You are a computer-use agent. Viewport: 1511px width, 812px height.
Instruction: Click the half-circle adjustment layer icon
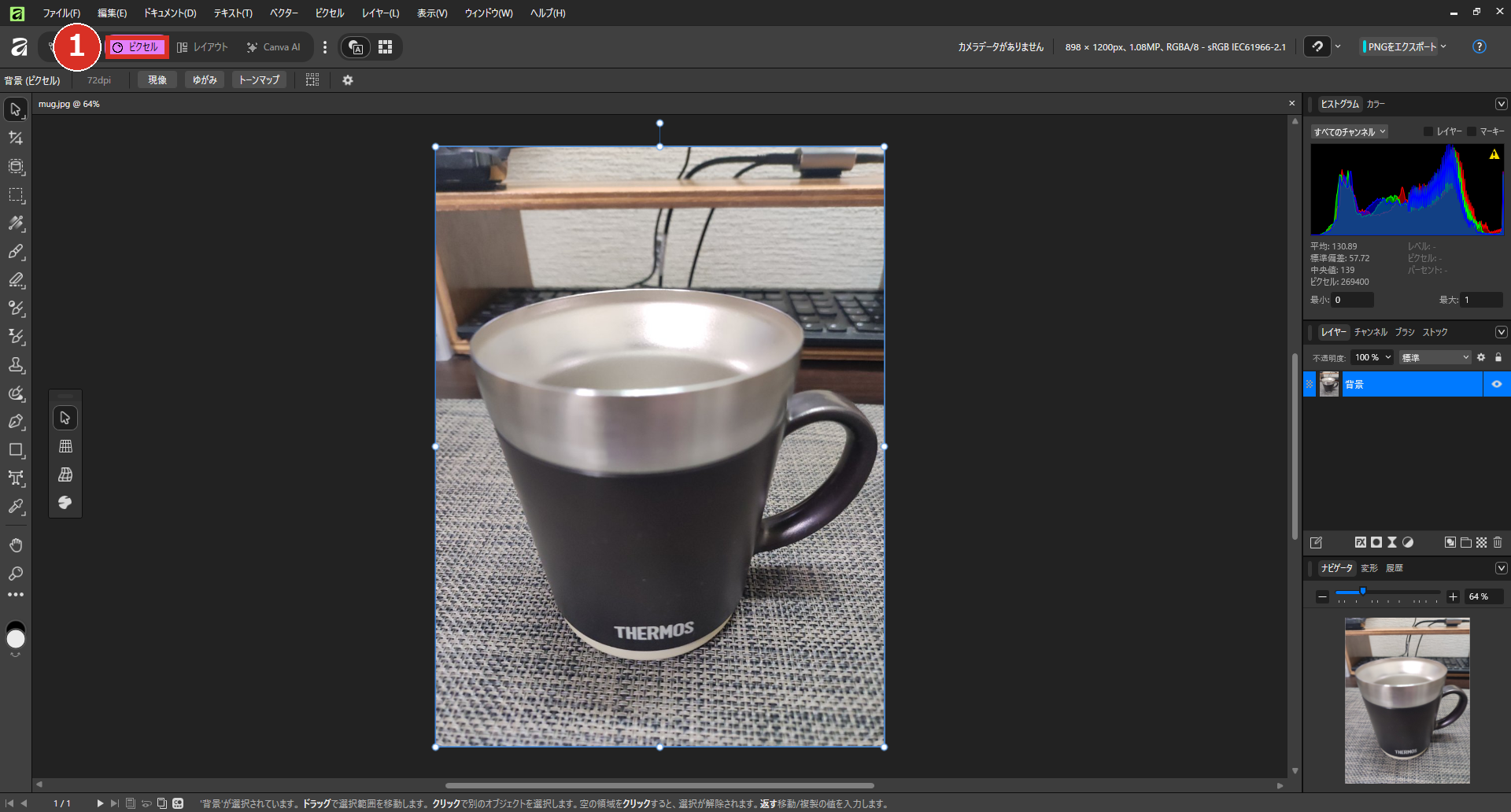(1408, 542)
